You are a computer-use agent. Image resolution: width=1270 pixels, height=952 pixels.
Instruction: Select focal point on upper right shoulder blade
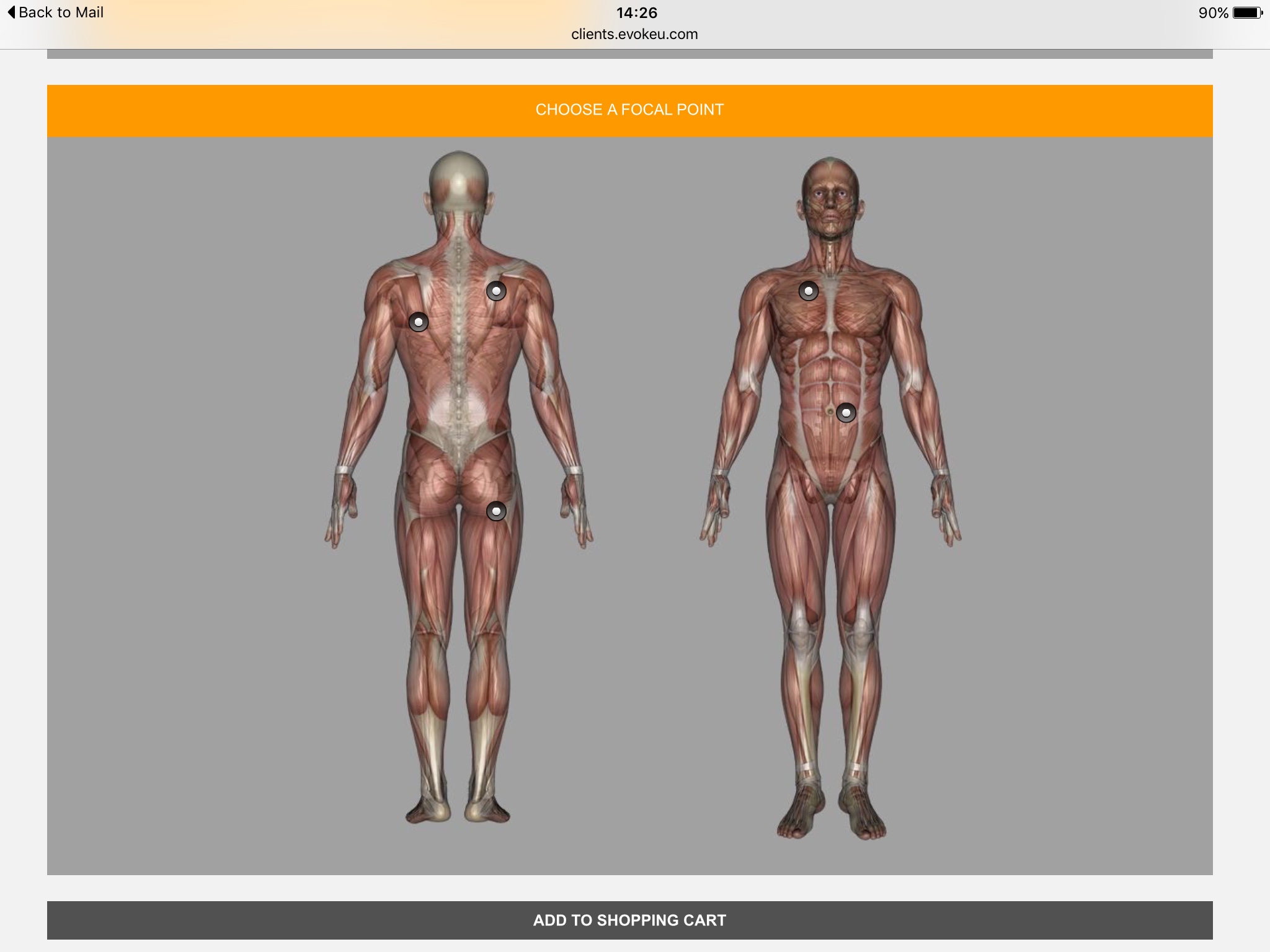pos(496,291)
